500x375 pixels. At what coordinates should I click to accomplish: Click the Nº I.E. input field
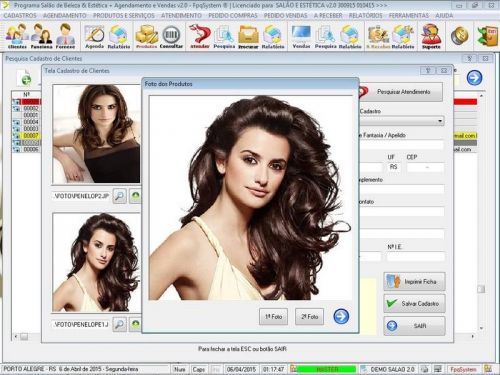[416, 257]
